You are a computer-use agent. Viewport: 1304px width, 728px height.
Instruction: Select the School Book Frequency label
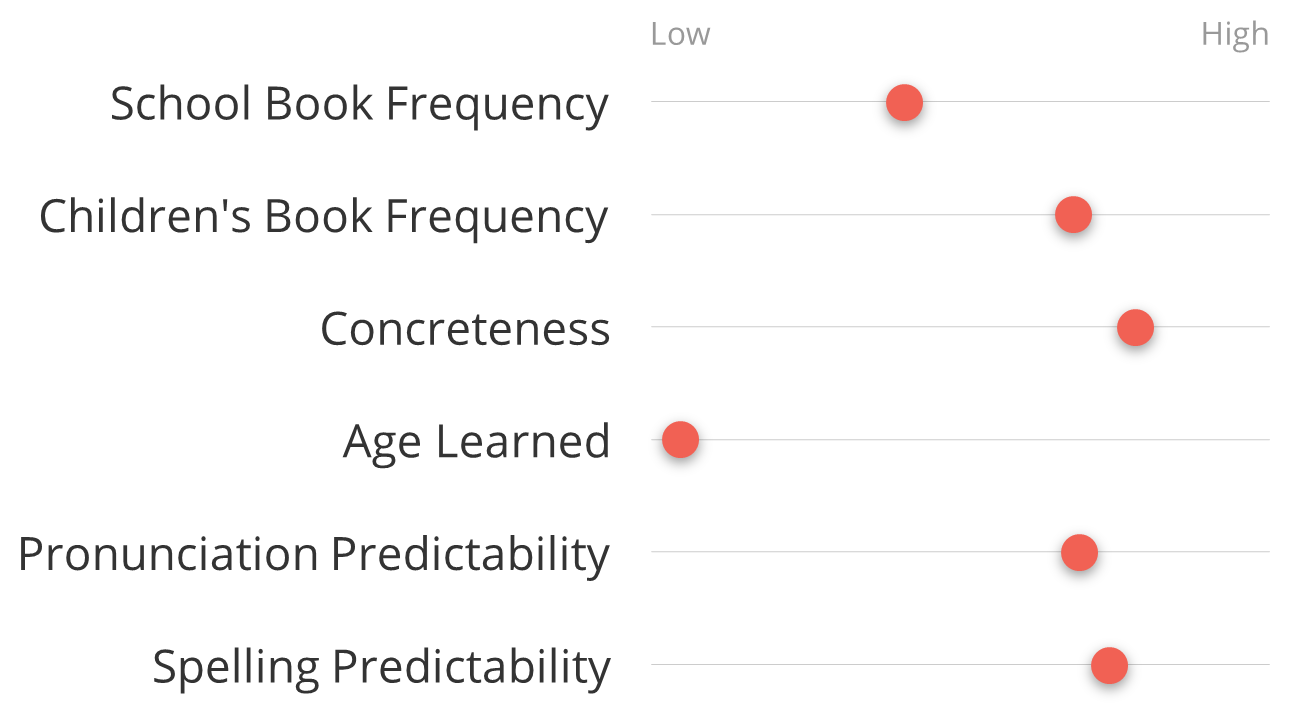tap(359, 104)
